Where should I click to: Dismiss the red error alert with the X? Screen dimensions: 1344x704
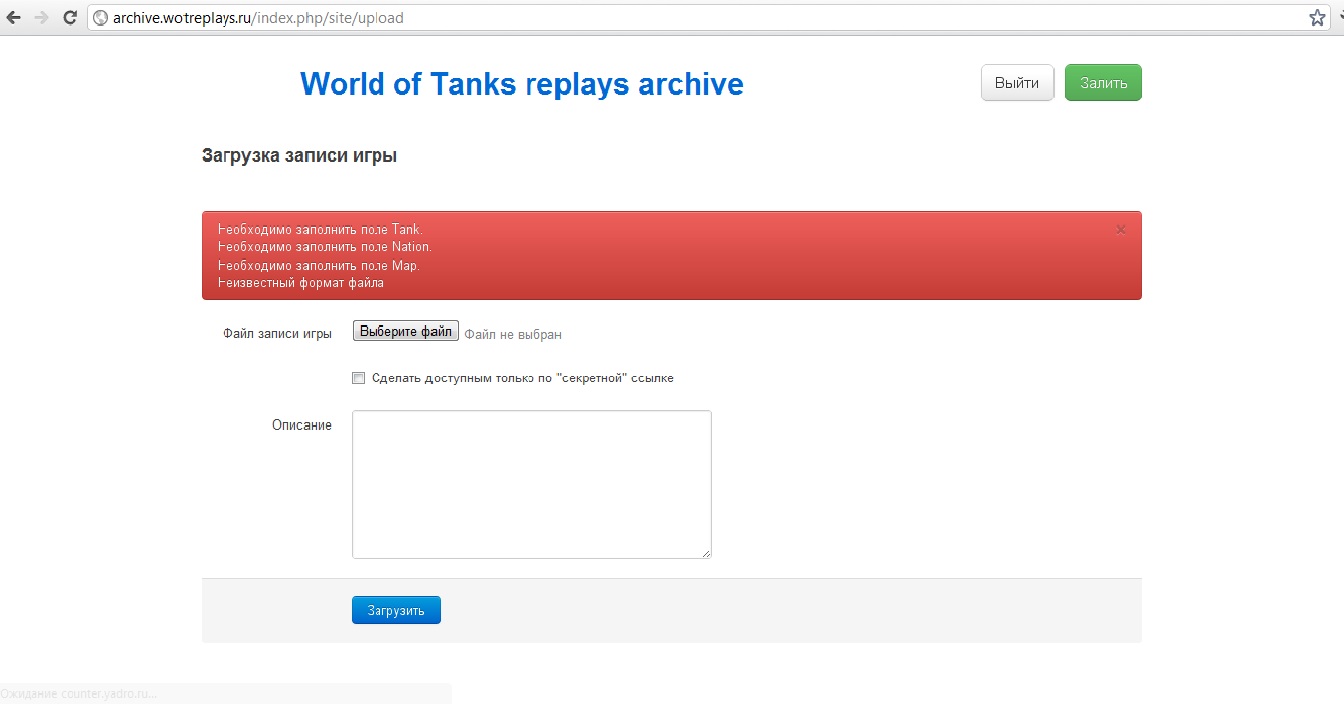pyautogui.click(x=1120, y=229)
